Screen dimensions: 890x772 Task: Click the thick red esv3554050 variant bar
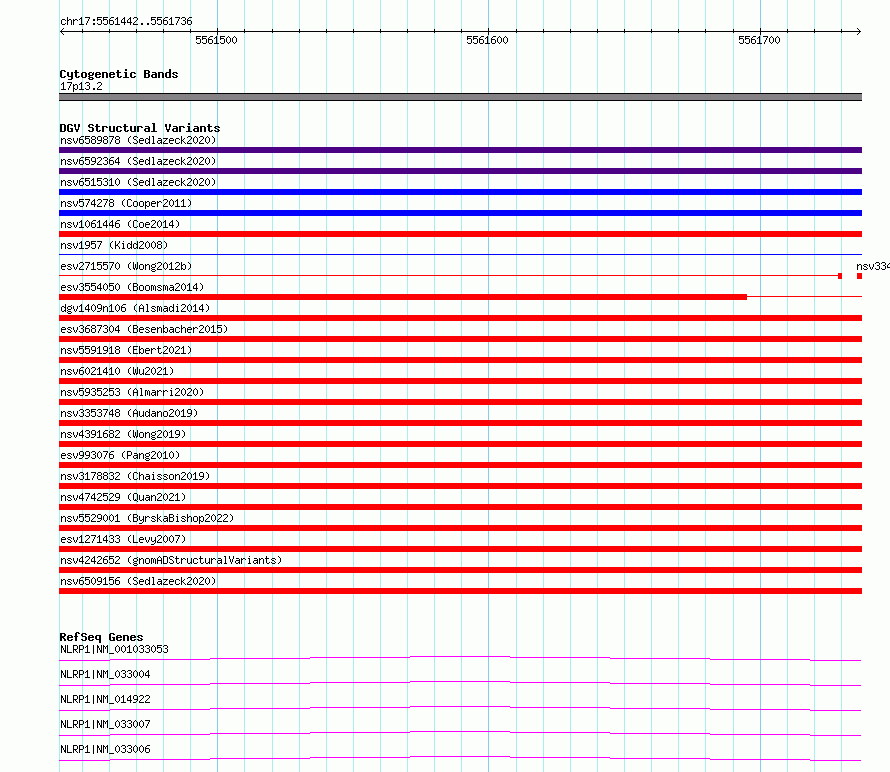403,297
